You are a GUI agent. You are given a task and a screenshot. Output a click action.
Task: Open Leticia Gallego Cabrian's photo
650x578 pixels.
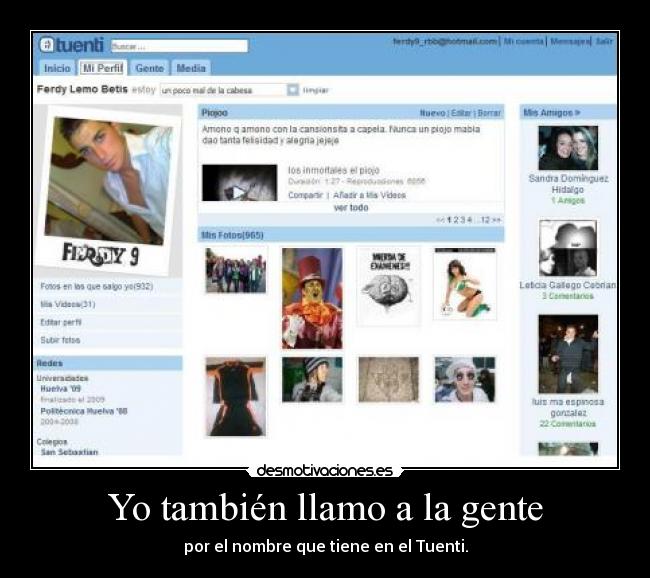click(x=568, y=248)
